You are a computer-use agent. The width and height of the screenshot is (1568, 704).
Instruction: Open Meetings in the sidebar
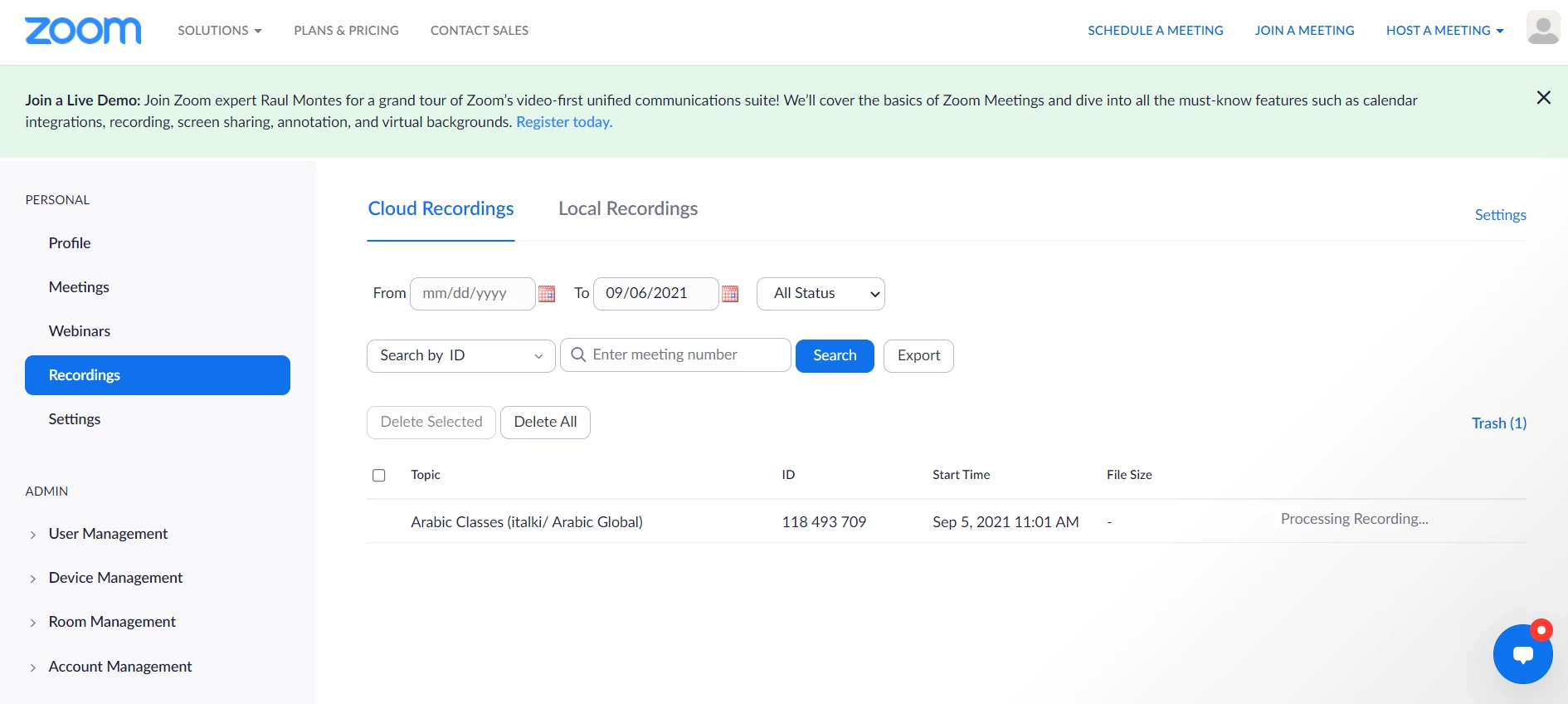[x=79, y=287]
